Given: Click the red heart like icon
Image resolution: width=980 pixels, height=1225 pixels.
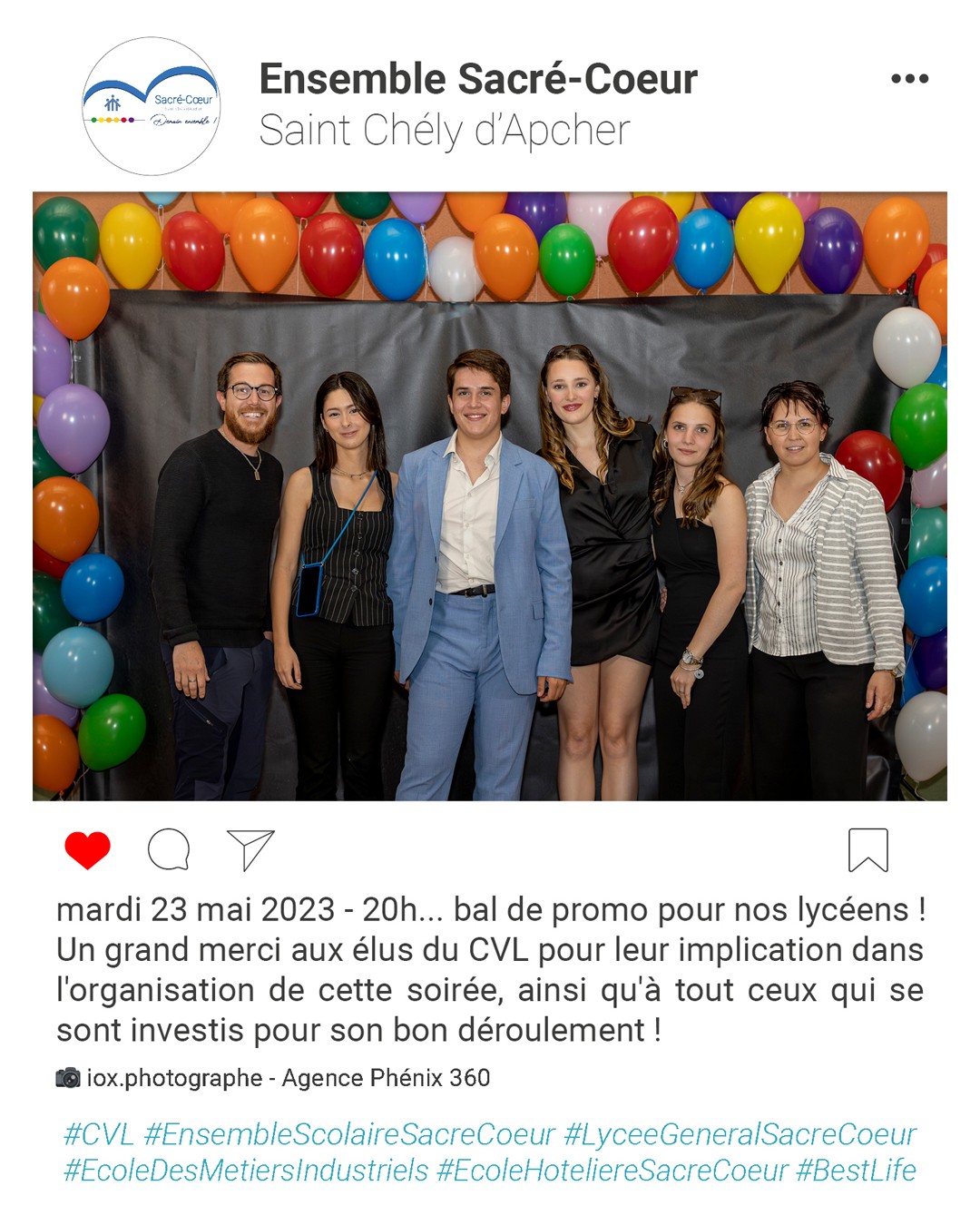Looking at the screenshot, I should click(x=87, y=850).
